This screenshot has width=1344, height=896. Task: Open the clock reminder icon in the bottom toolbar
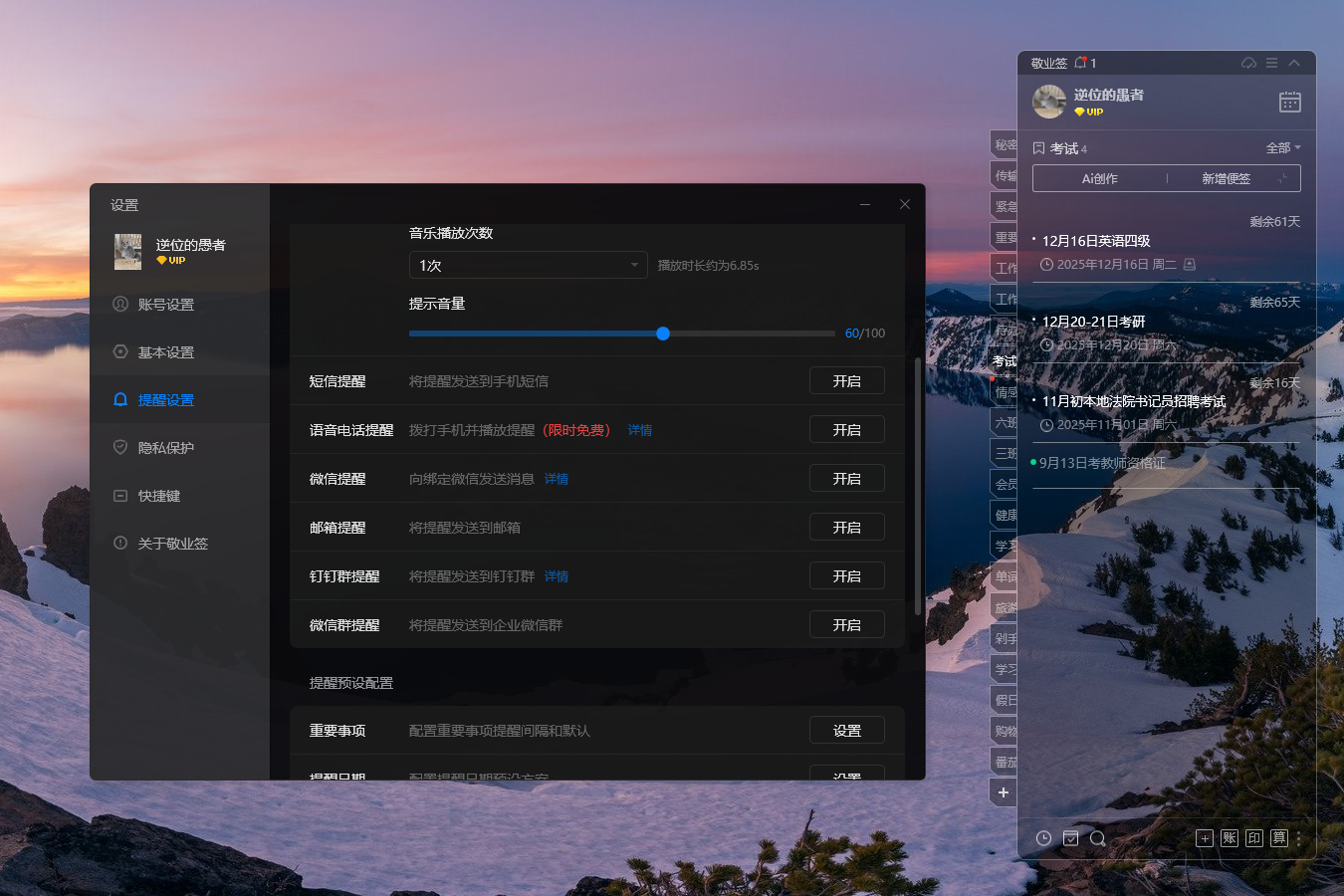pos(1043,838)
